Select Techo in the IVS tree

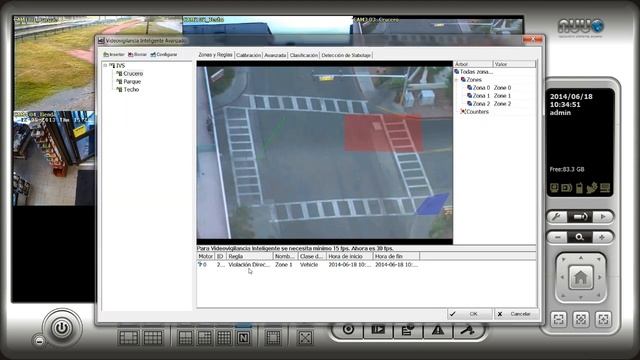pos(131,89)
